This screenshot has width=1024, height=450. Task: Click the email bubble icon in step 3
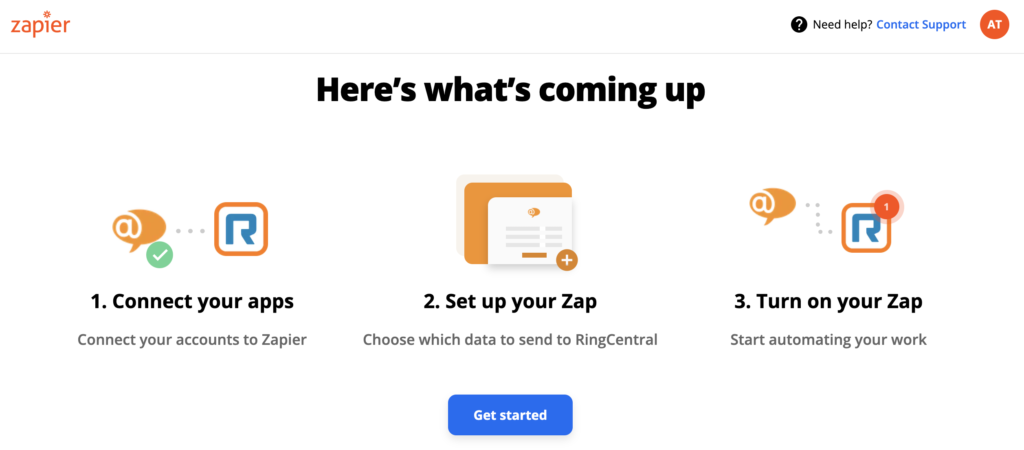pos(771,204)
